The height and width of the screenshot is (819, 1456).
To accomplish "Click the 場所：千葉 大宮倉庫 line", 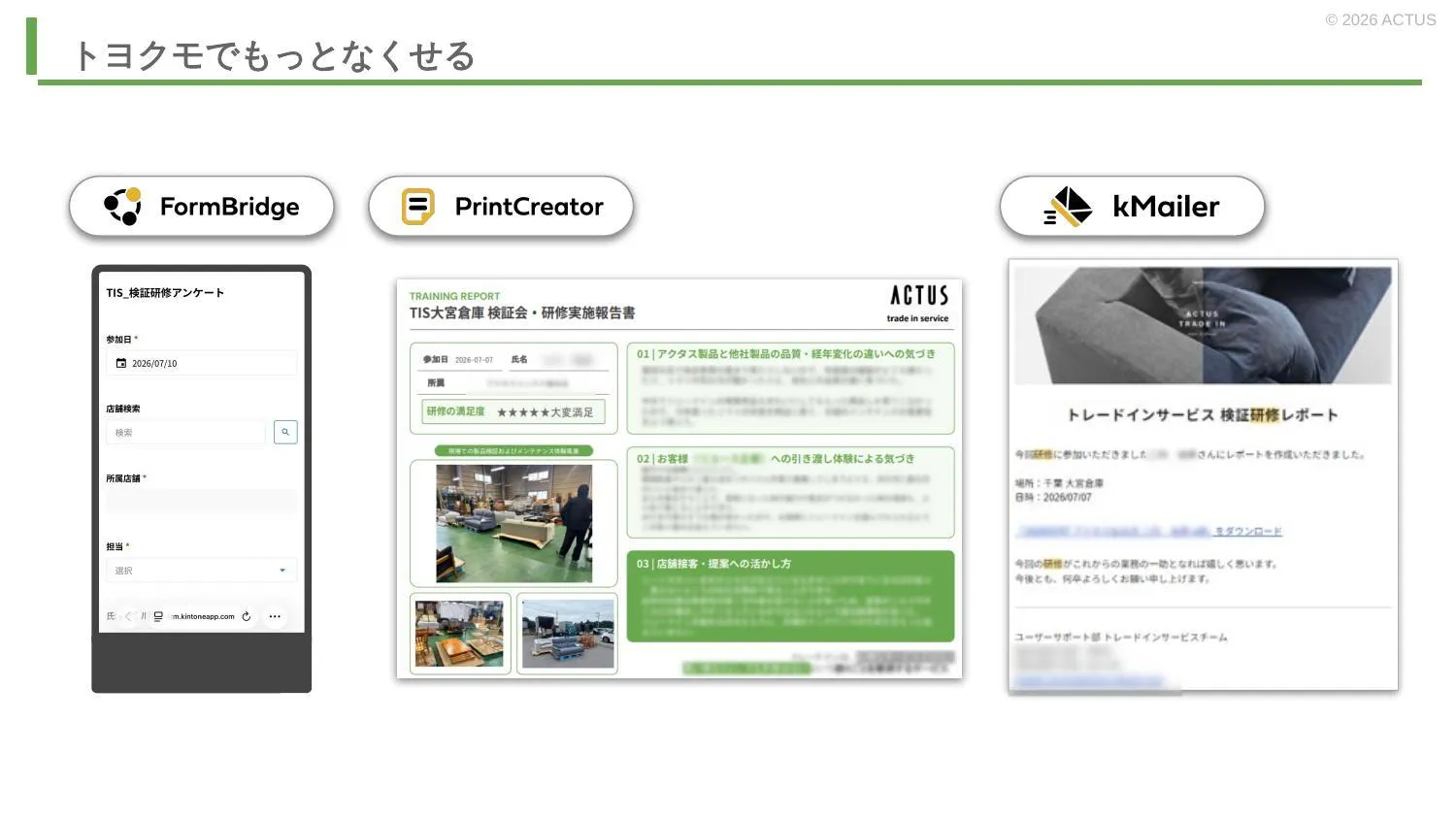I will coord(1059,482).
